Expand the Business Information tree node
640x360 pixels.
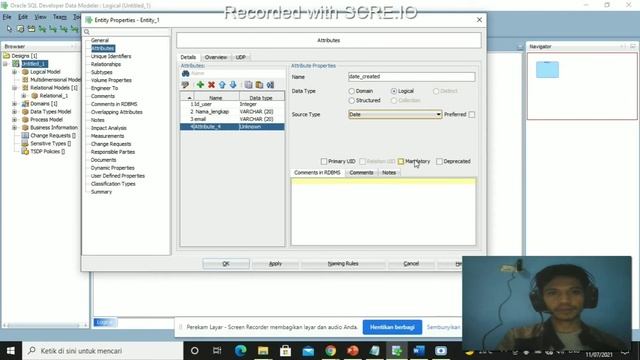click(15, 127)
